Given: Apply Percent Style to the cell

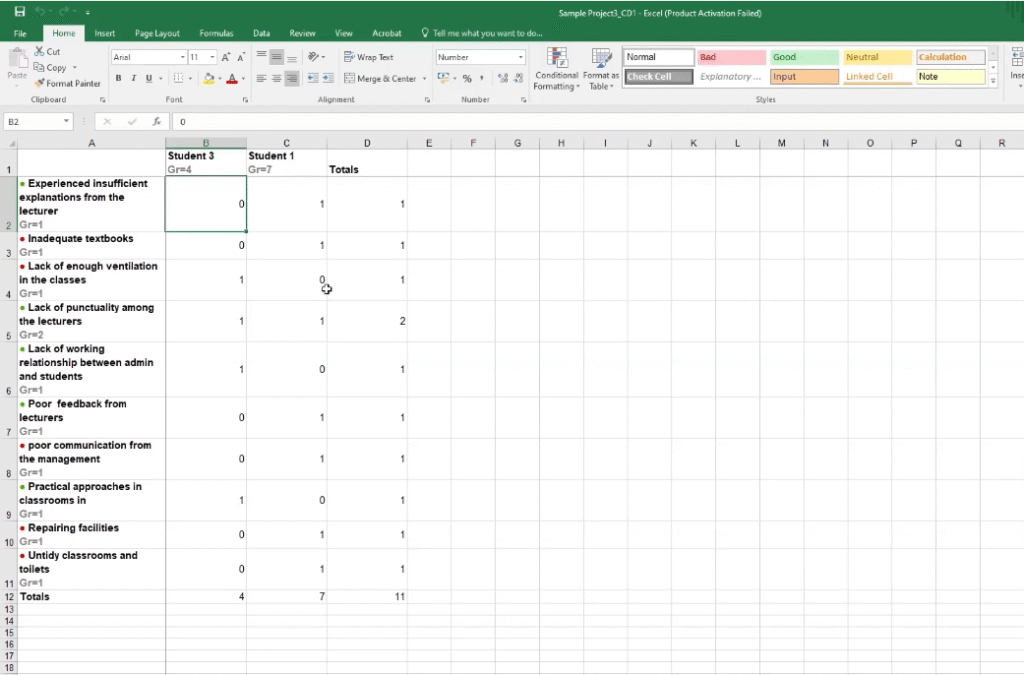Looking at the screenshot, I should click(x=466, y=78).
